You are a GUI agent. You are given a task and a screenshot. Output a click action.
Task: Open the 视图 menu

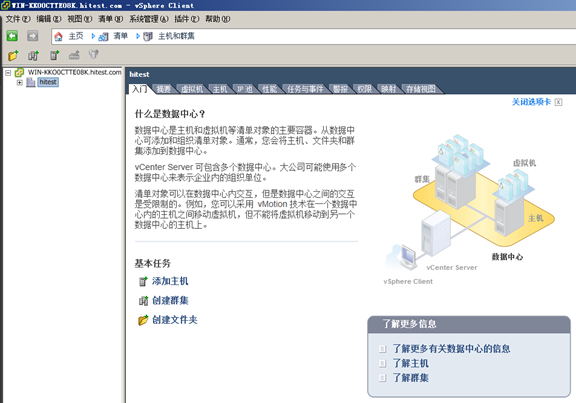coord(79,19)
